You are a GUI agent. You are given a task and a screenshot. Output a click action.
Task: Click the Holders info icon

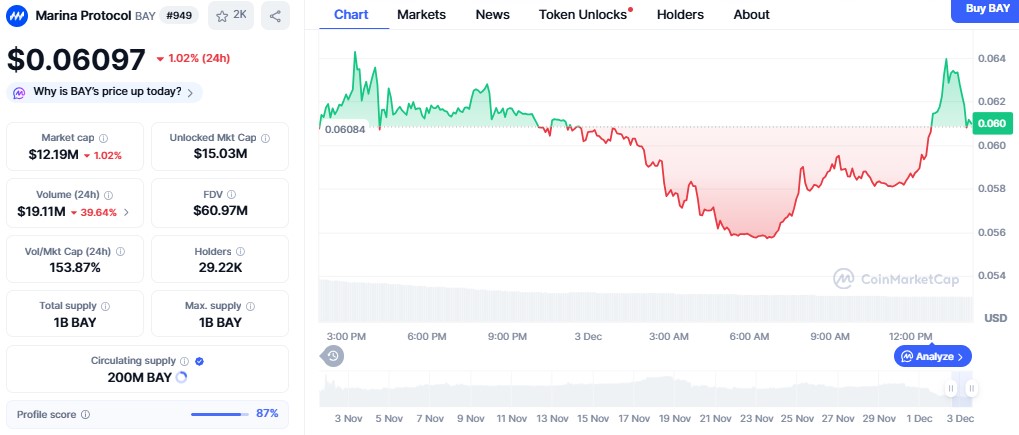click(241, 252)
